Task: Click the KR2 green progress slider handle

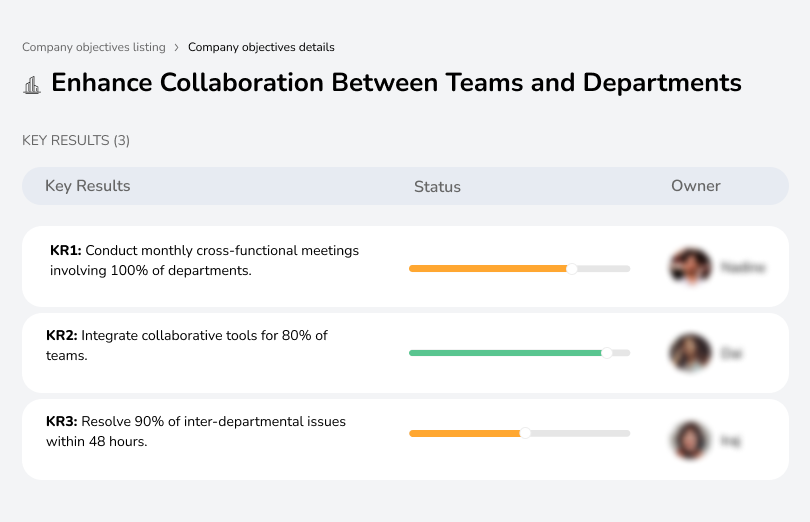Action: point(607,353)
